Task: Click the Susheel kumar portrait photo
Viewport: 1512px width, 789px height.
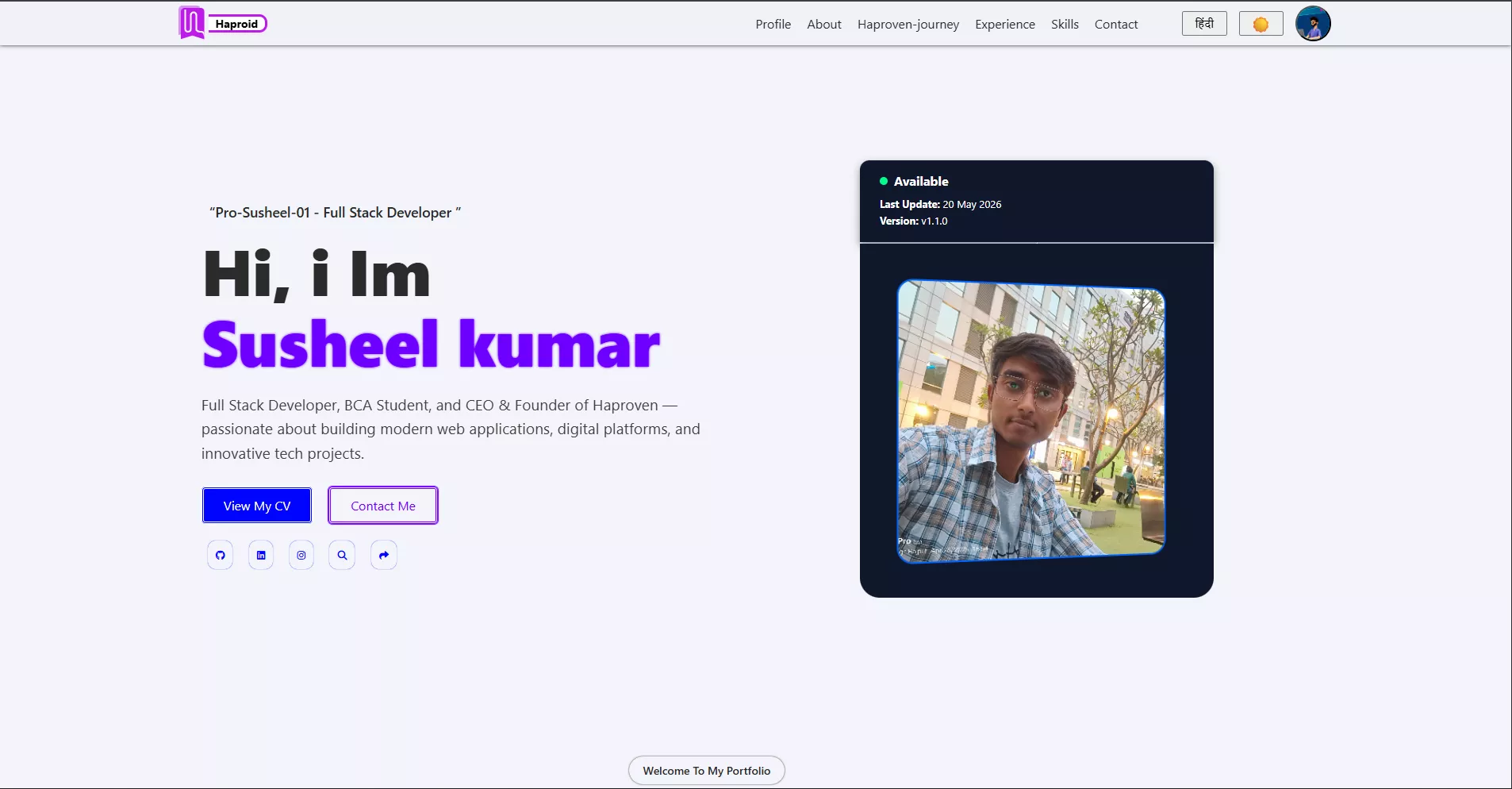Action: point(1031,421)
